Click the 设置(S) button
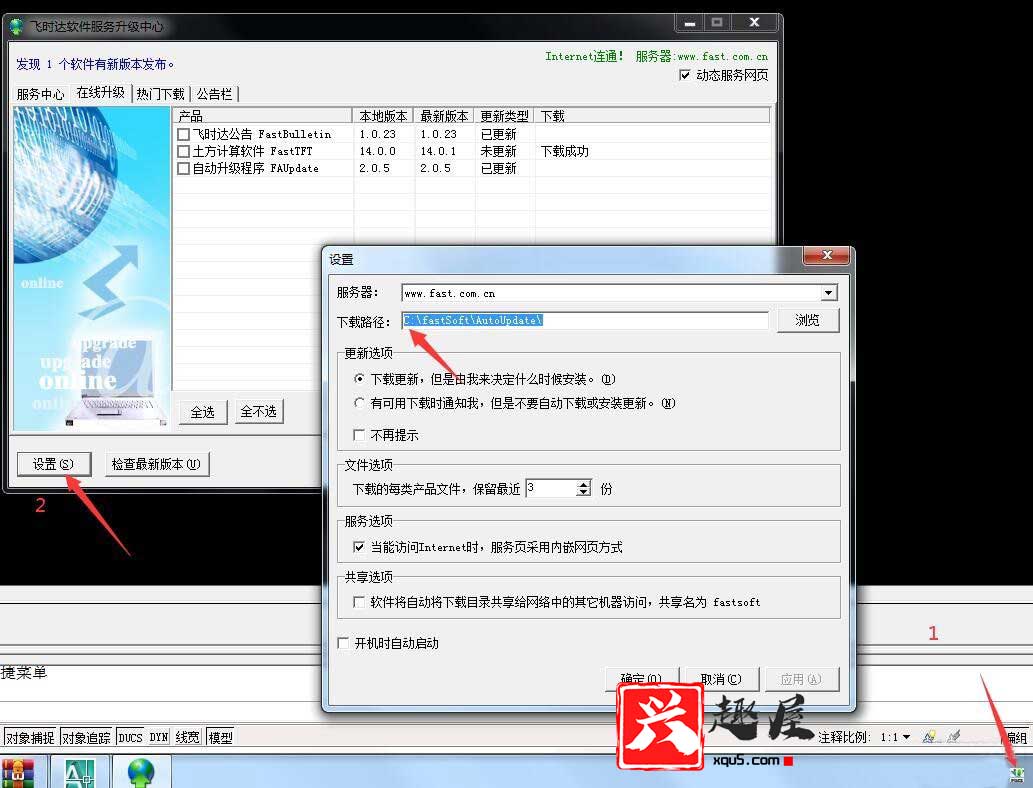This screenshot has width=1033, height=788. pyautogui.click(x=53, y=464)
